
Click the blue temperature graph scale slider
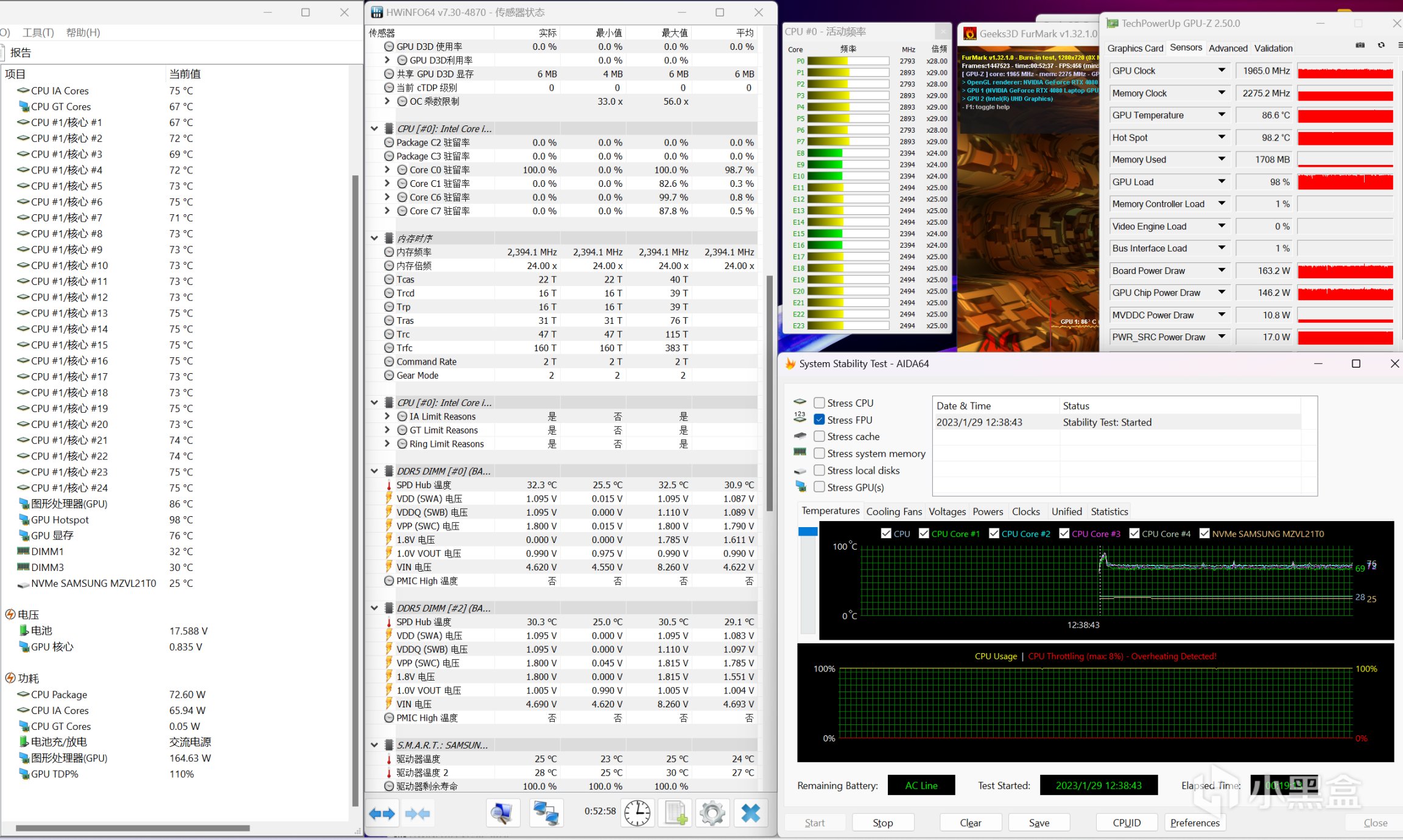click(x=807, y=532)
